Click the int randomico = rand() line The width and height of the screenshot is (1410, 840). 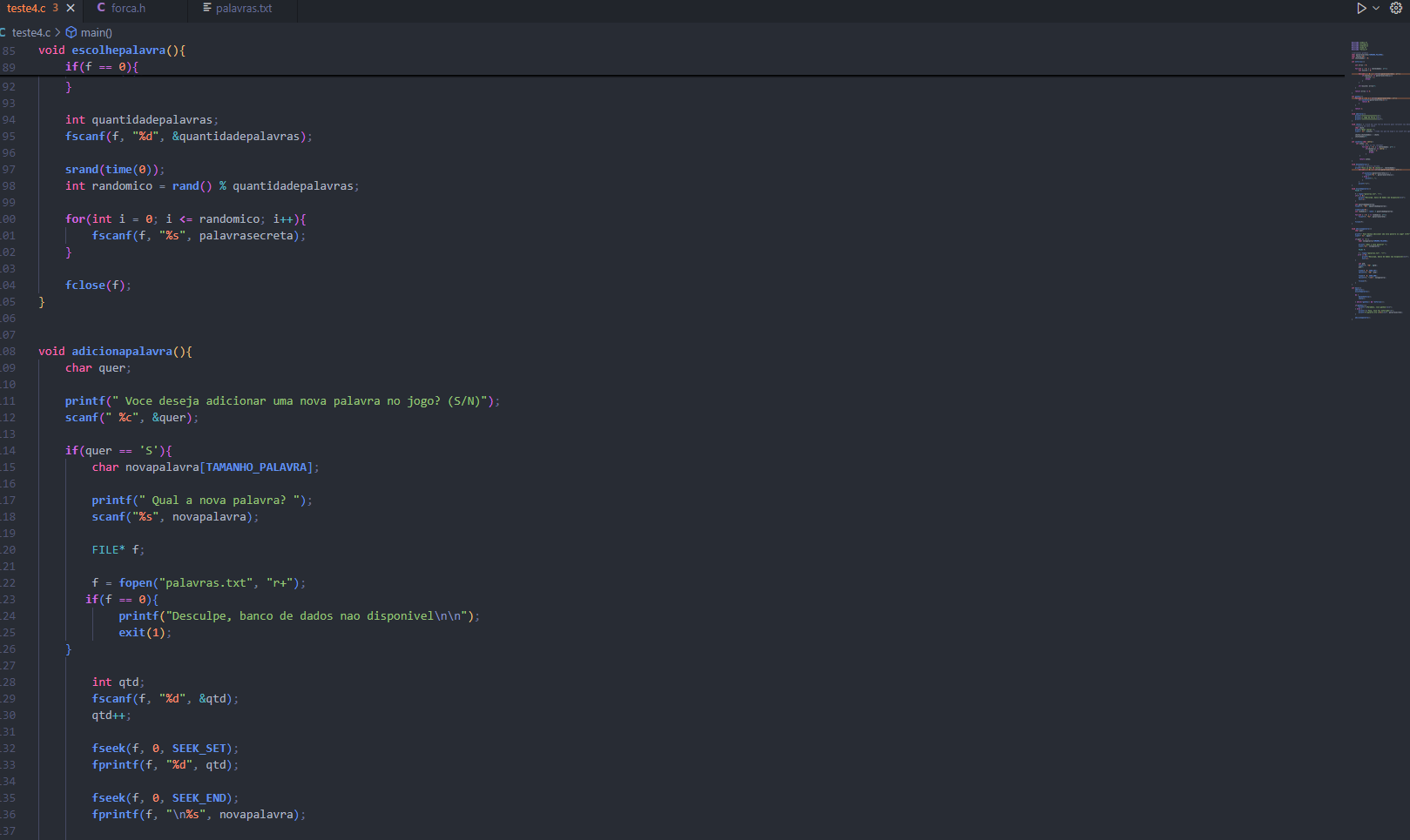212,186
